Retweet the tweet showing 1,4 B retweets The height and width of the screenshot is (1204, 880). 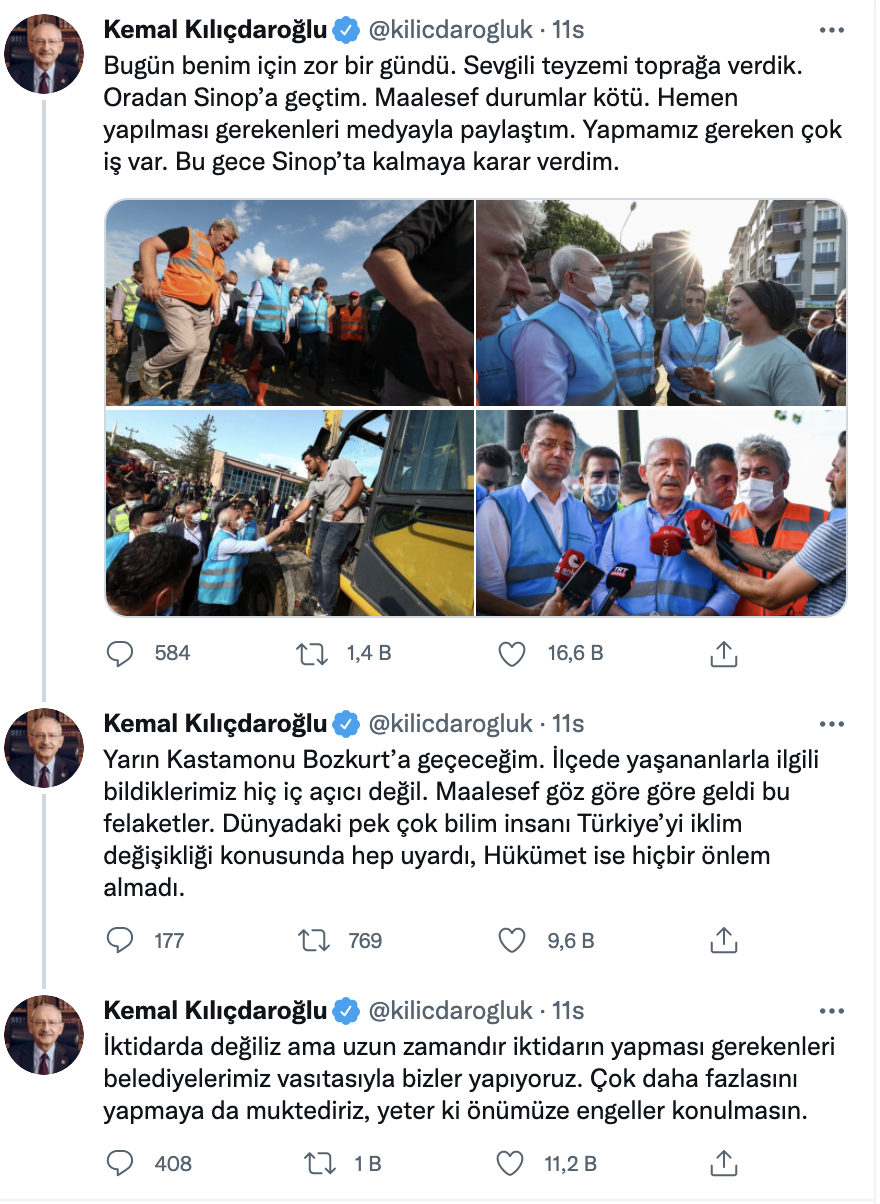tap(312, 653)
